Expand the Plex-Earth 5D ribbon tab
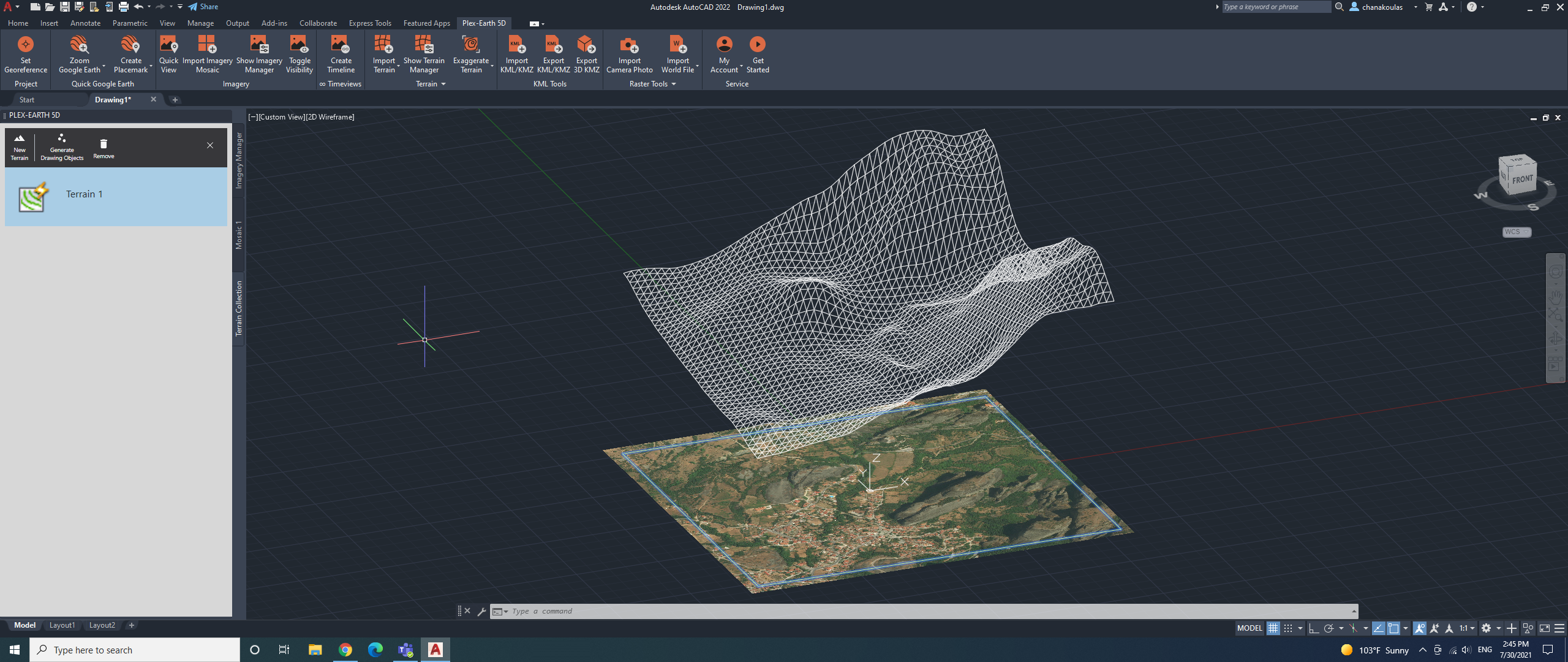 click(x=484, y=22)
